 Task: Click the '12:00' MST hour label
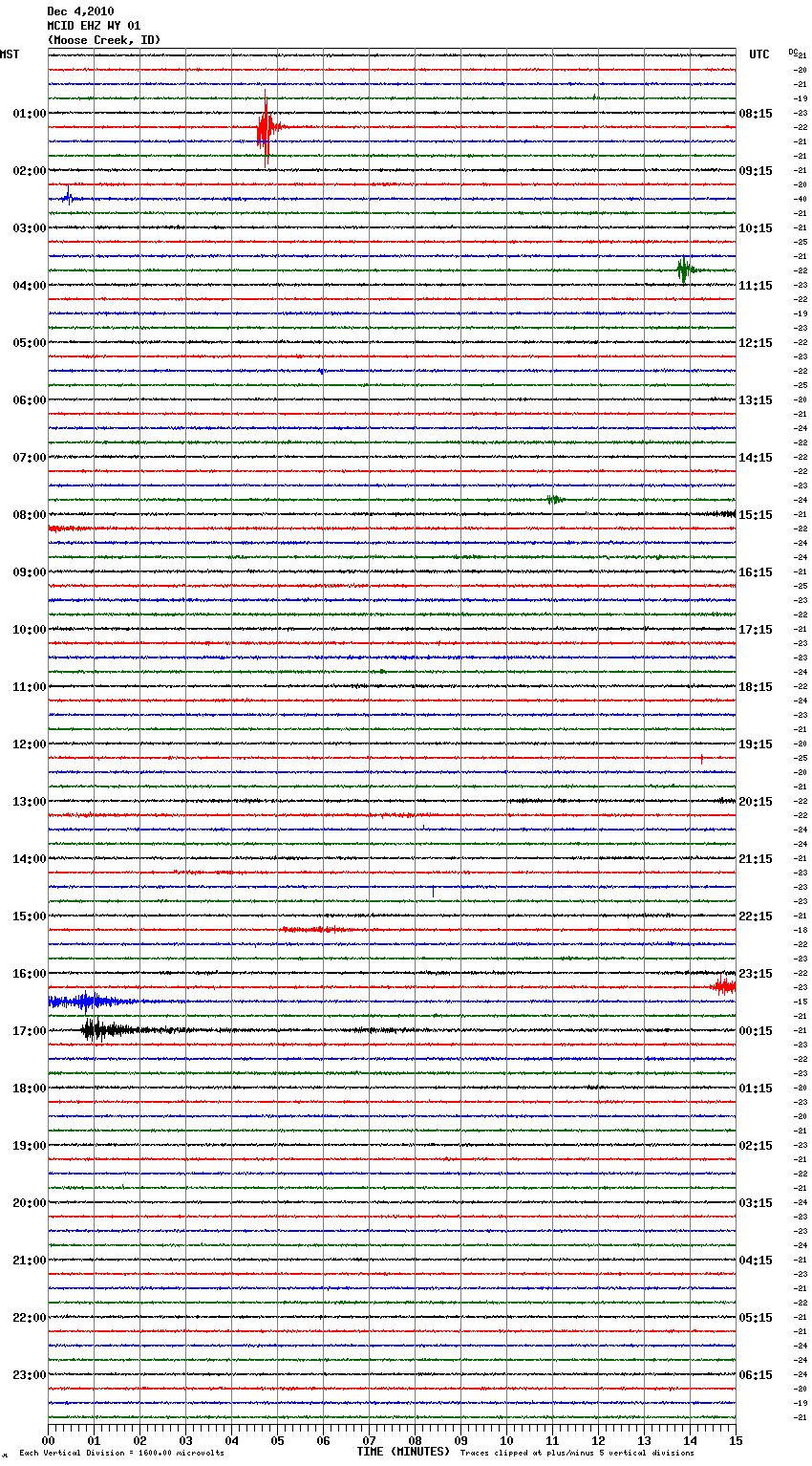(29, 744)
